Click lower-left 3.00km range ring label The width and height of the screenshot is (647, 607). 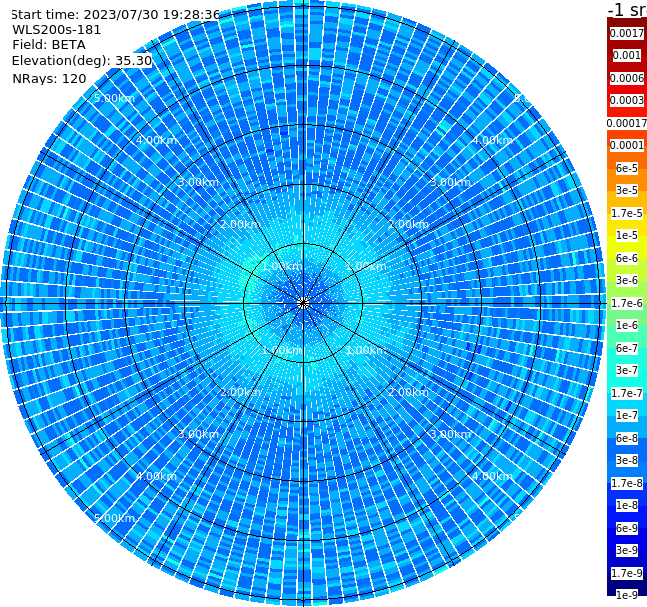tap(198, 434)
